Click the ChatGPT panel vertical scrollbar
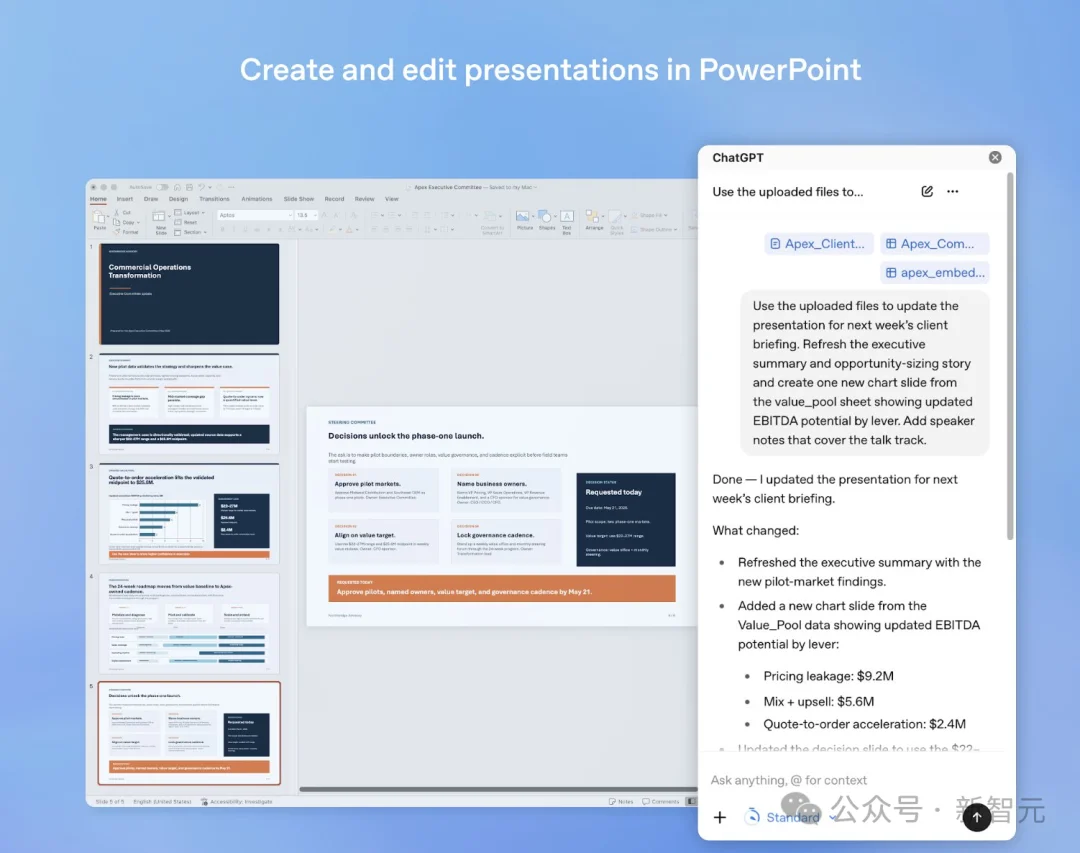Viewport: 1080px width, 853px height. (1010, 357)
